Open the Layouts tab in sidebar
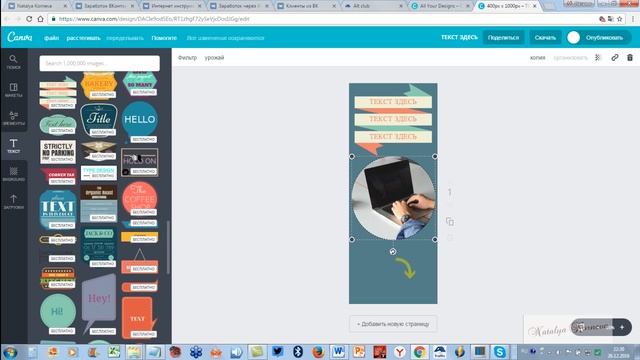640x360 pixels. [x=13, y=90]
